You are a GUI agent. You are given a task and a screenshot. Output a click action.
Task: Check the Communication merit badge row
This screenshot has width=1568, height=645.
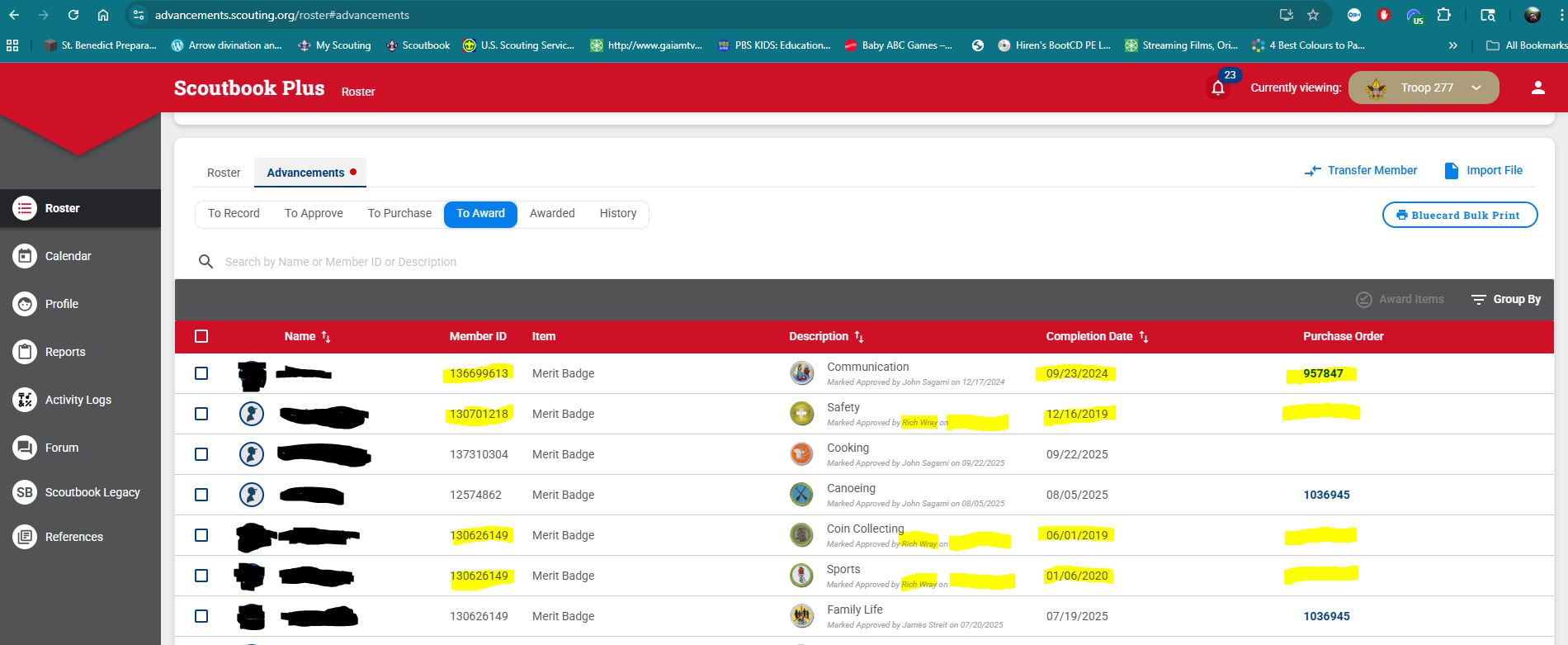click(201, 373)
